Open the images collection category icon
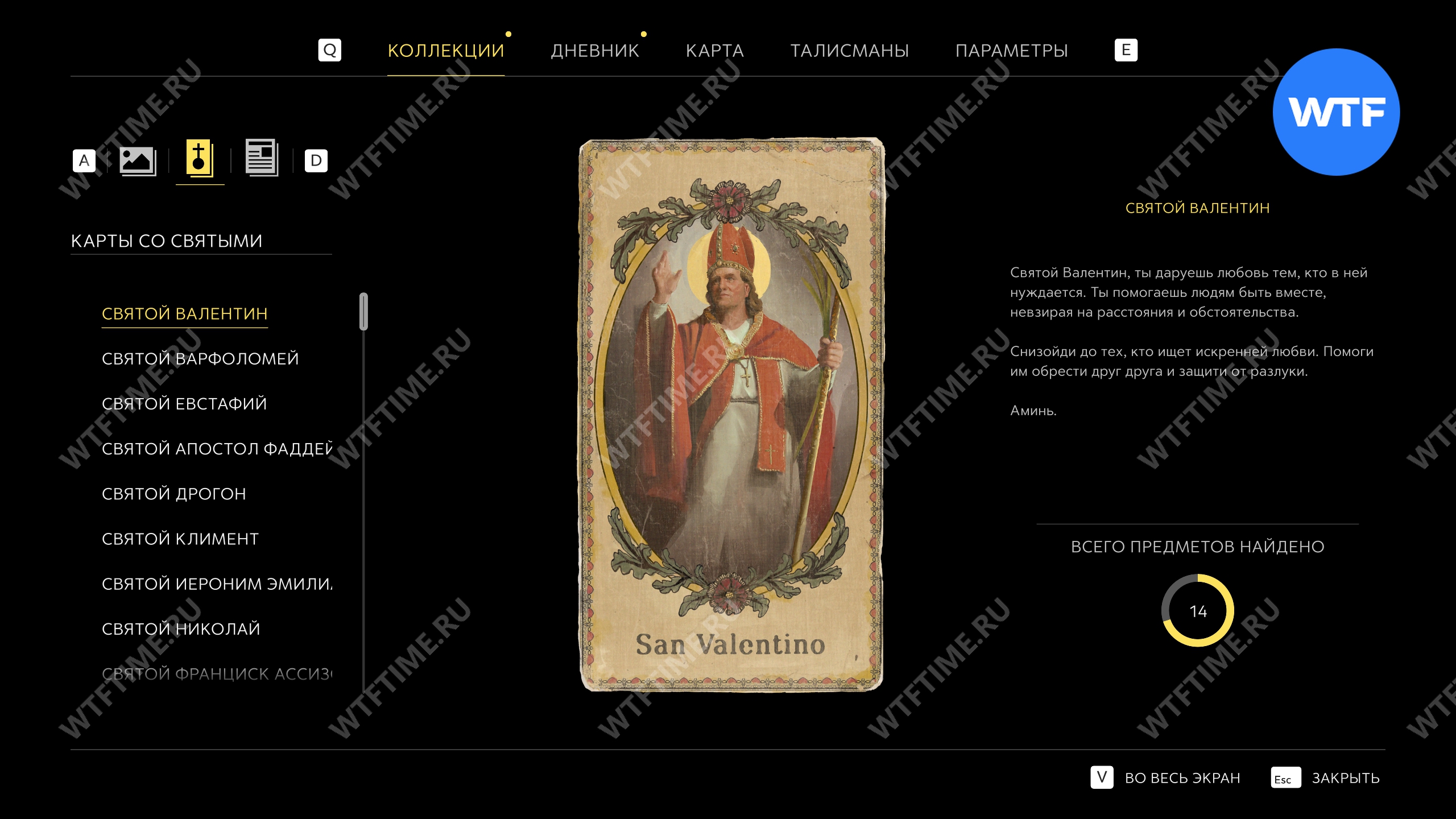 pos(138,161)
